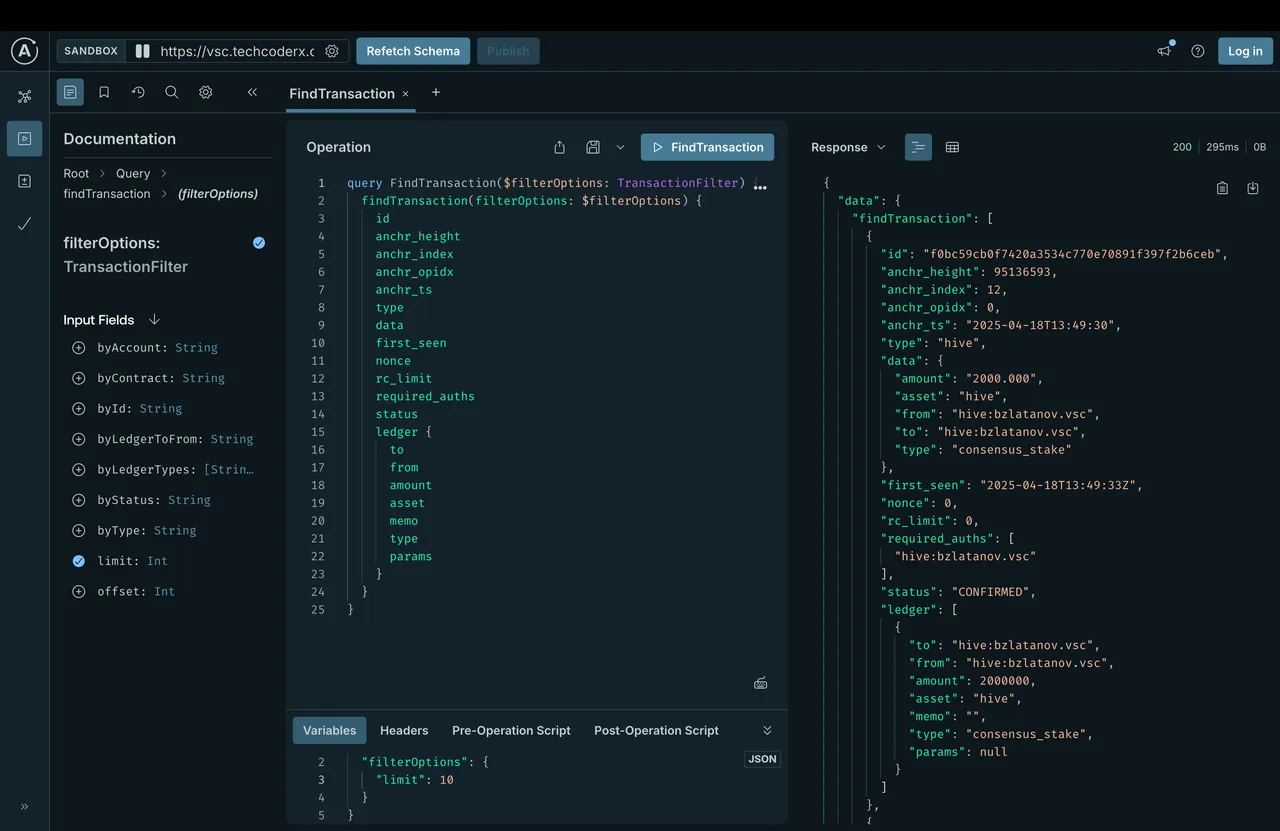This screenshot has height=831, width=1280.
Task: Open the Response dropdown chevron
Action: (x=881, y=147)
